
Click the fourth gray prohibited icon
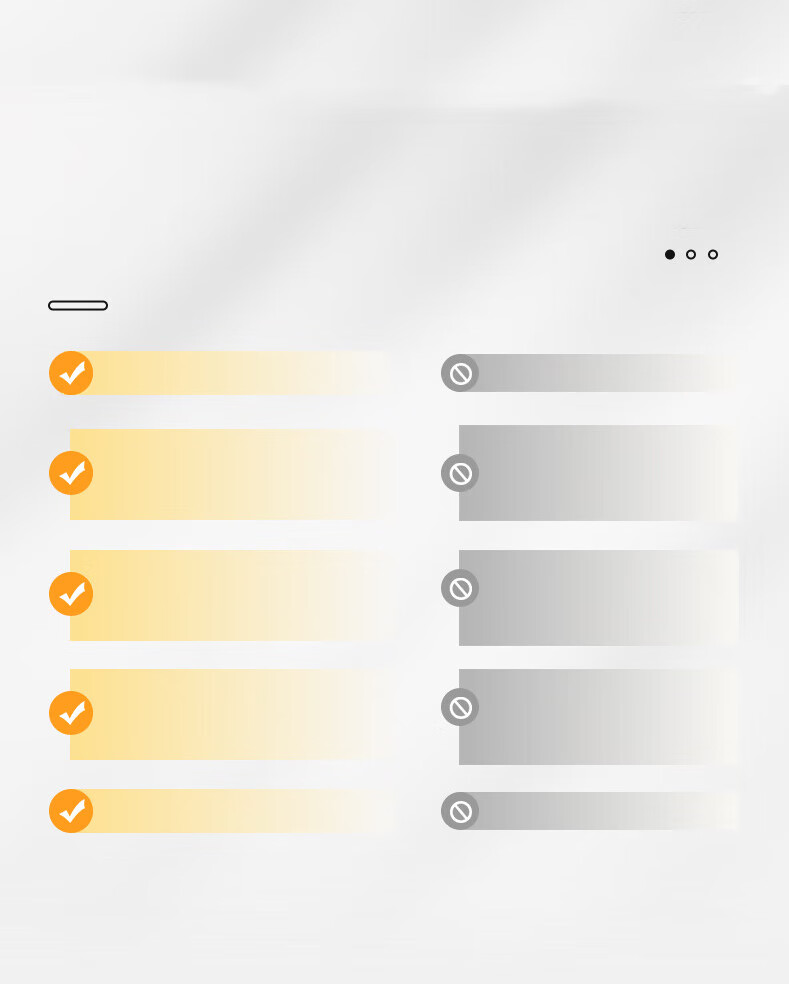[x=460, y=707]
